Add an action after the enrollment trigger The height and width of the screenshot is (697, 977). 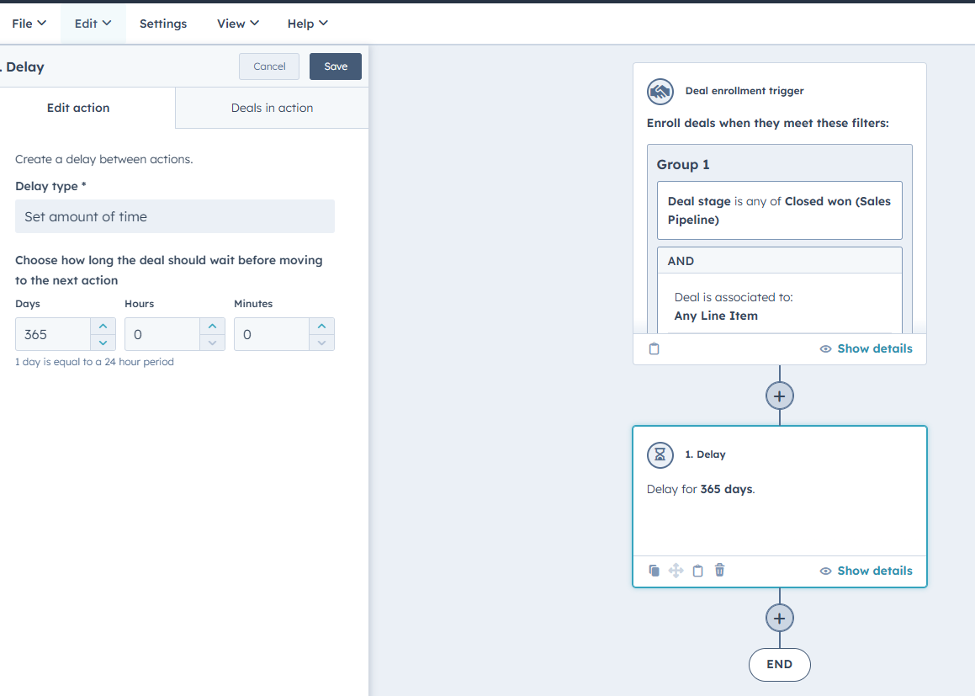779,396
